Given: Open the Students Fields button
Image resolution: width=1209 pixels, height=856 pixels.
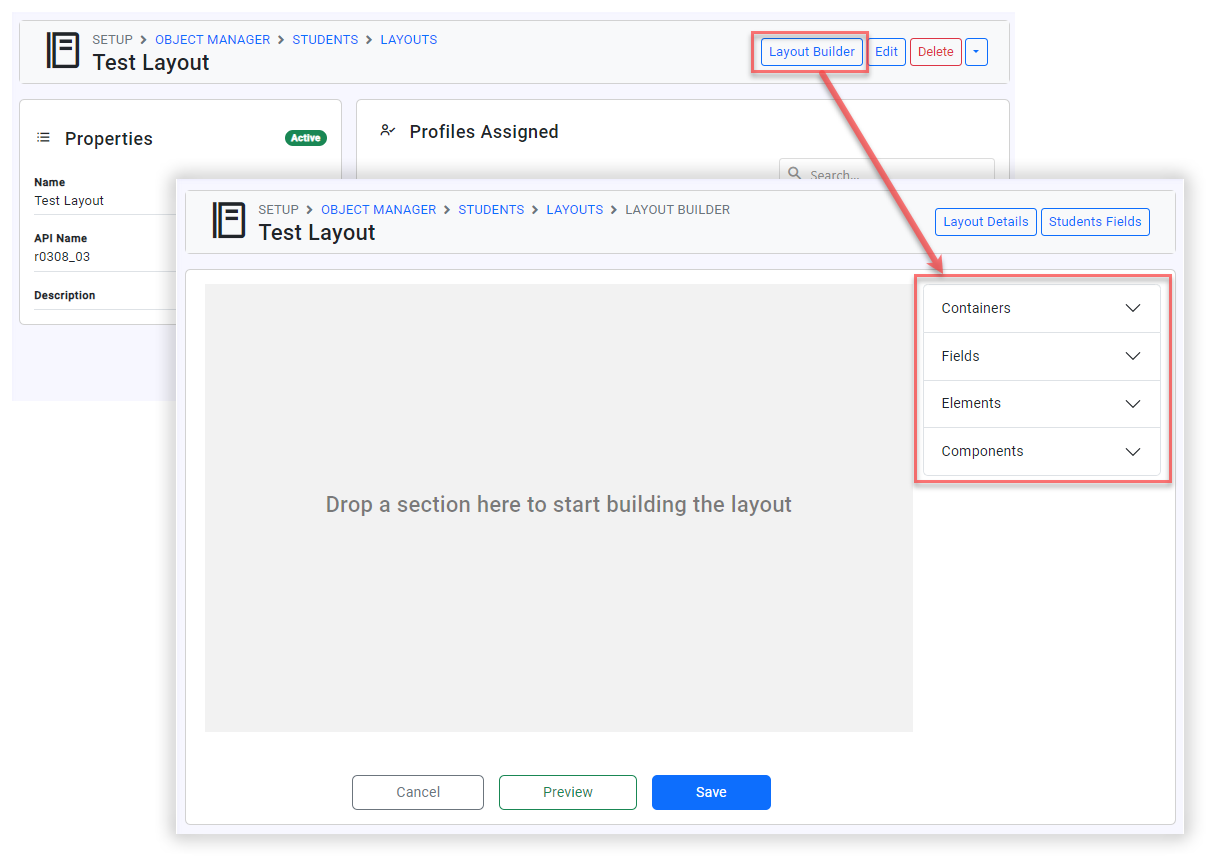Looking at the screenshot, I should coord(1095,222).
